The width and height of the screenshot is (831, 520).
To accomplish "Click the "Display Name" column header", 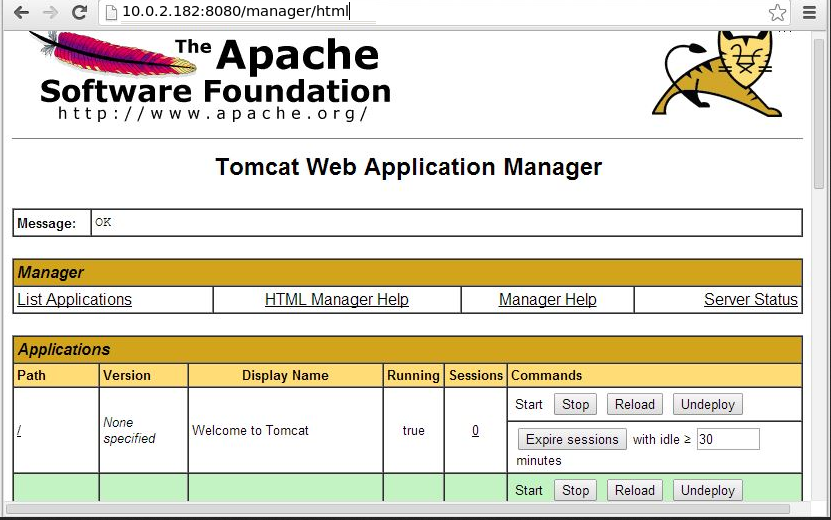I will 285,375.
